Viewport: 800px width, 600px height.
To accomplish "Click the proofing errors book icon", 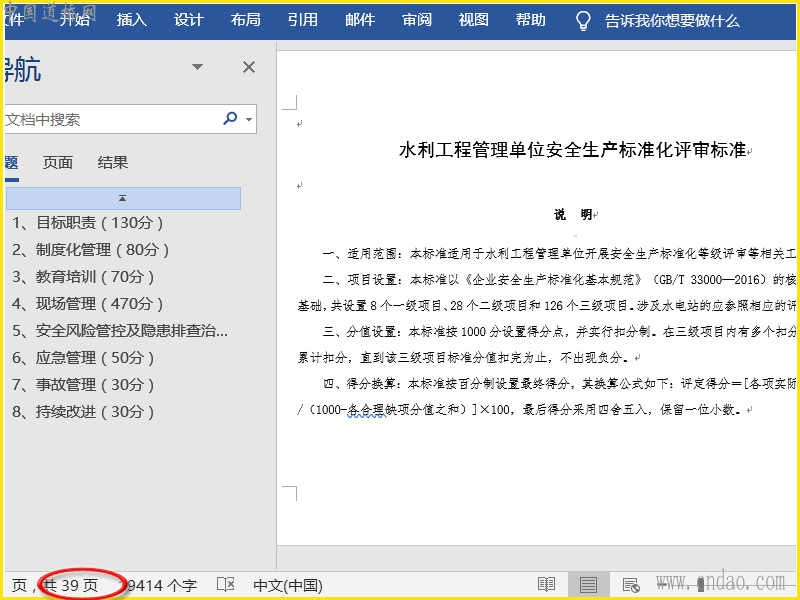I will (x=226, y=585).
